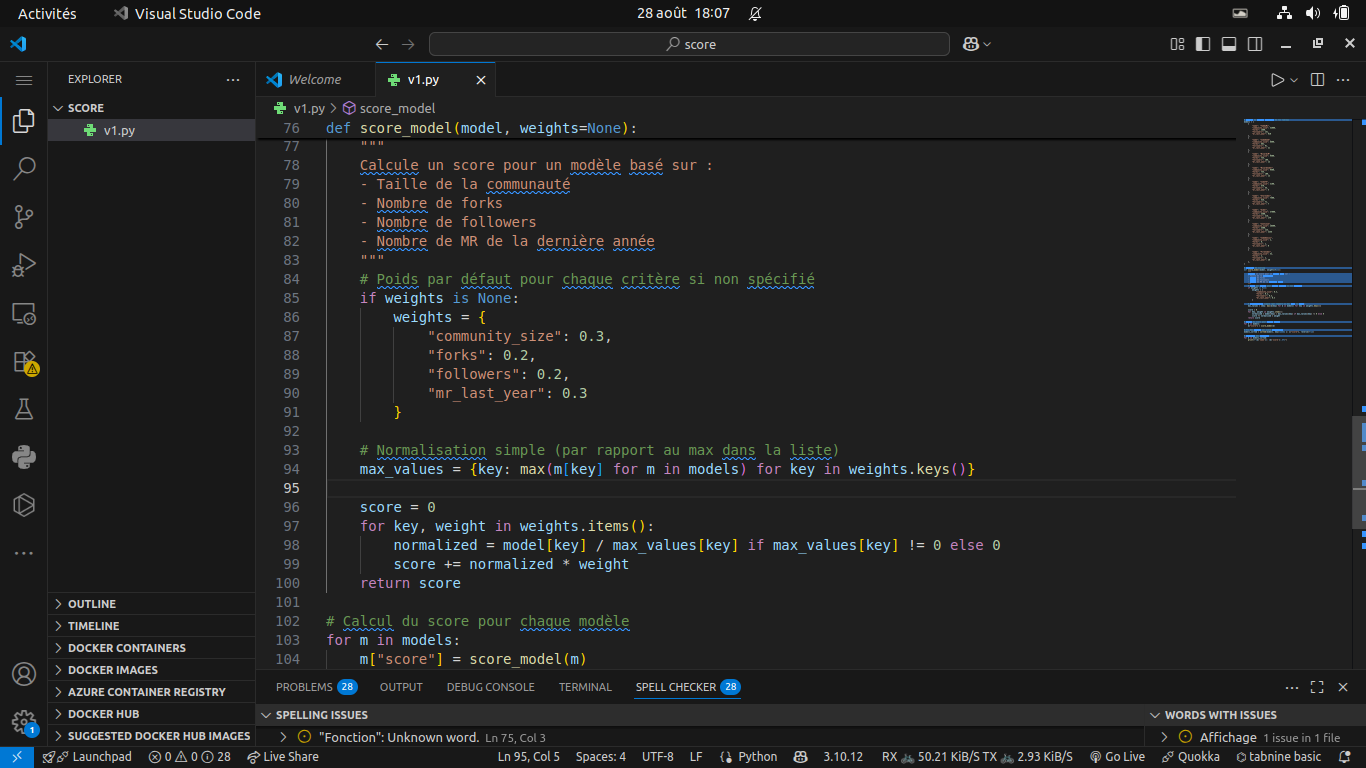1366x768 pixels.
Task: Click the code minimap preview
Action: [1297, 232]
